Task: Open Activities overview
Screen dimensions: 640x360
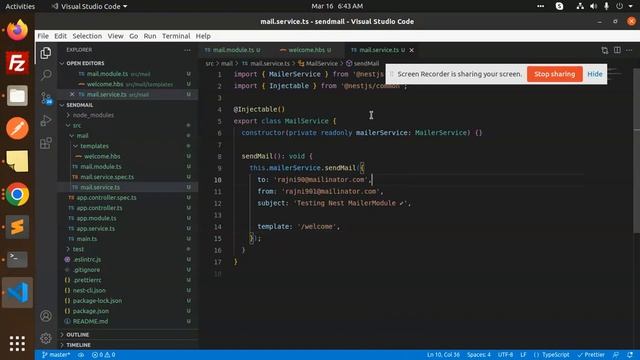Action: [x=20, y=6]
